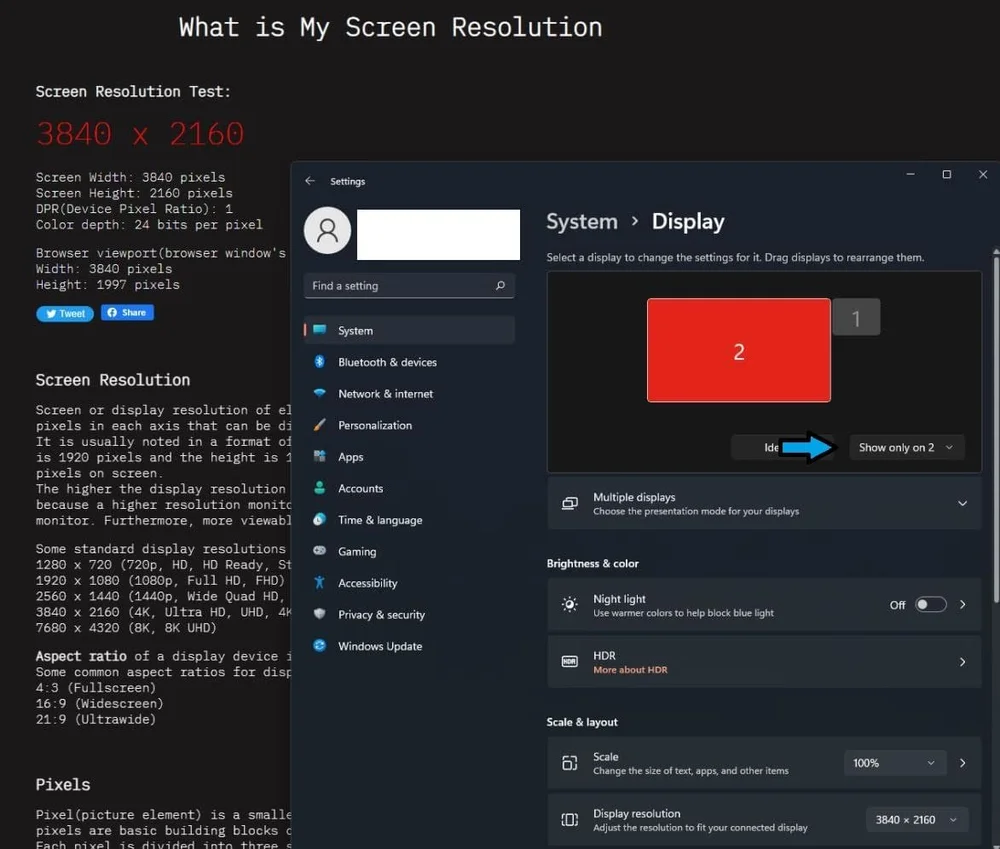Open custom Scale settings chevron
Viewport: 1000px width, 849px height.
tap(962, 763)
